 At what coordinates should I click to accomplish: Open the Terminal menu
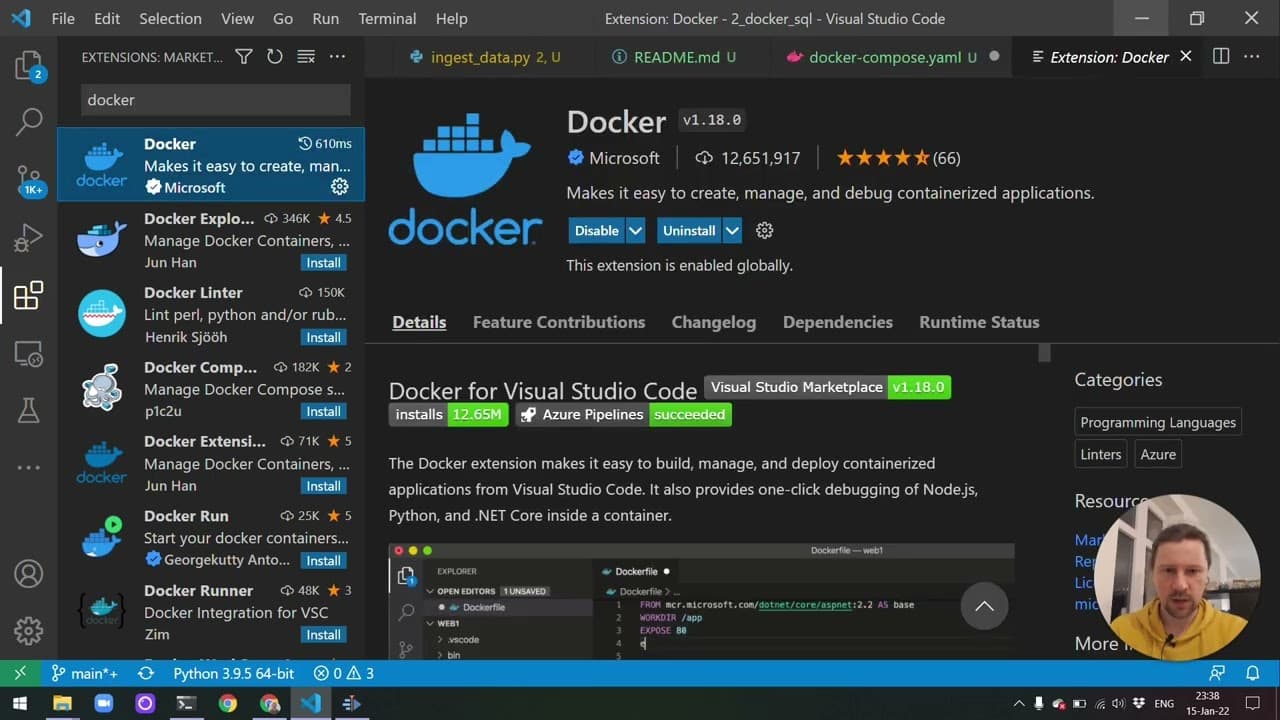tap(387, 19)
